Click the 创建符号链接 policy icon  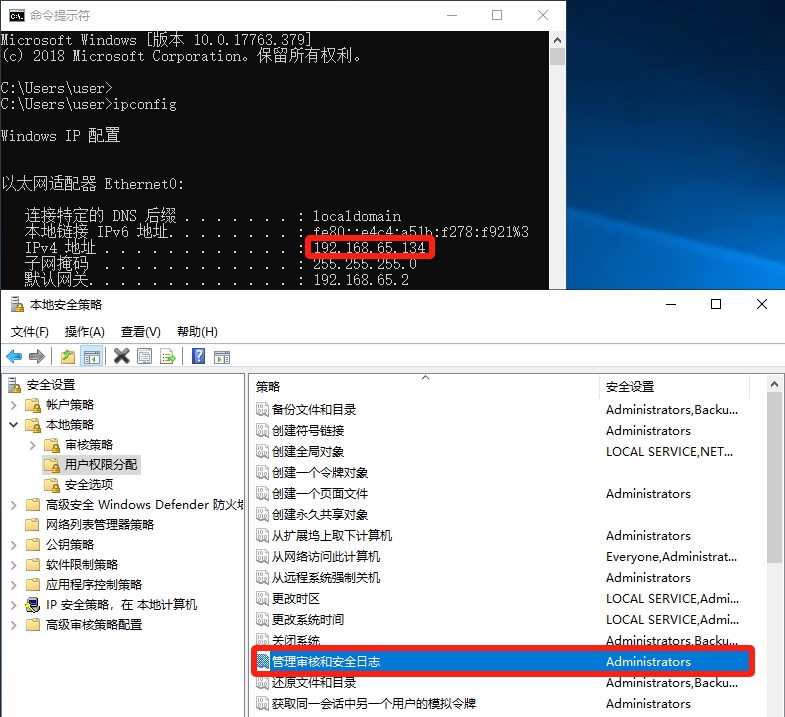[262, 431]
